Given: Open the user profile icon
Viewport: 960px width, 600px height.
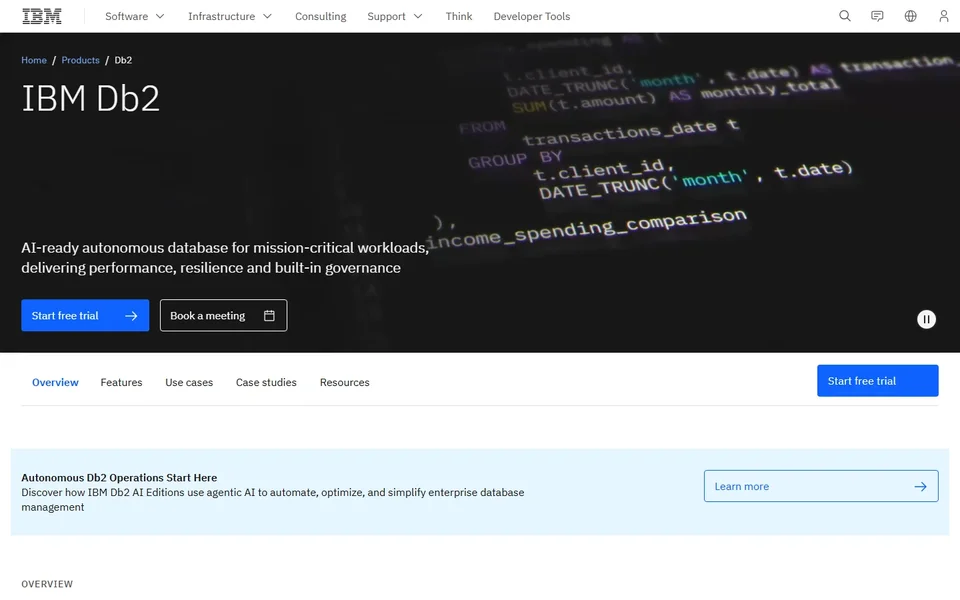Looking at the screenshot, I should pyautogui.click(x=943, y=16).
